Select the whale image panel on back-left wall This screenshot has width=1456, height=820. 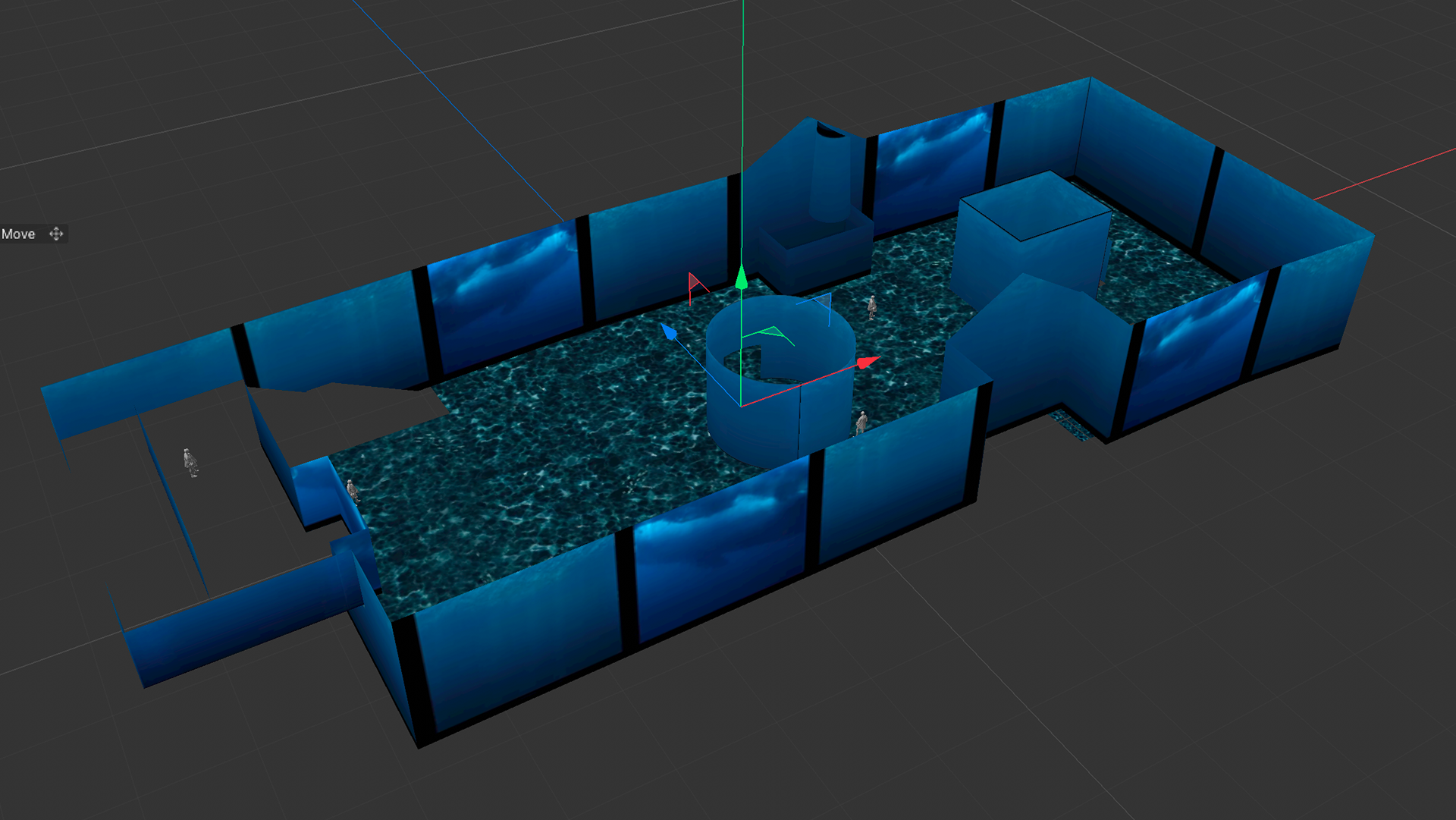(x=507, y=300)
